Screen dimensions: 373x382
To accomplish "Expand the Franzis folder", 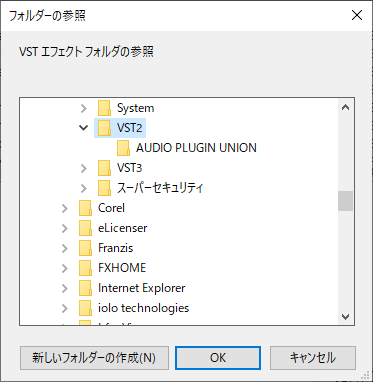I will coord(65,248).
